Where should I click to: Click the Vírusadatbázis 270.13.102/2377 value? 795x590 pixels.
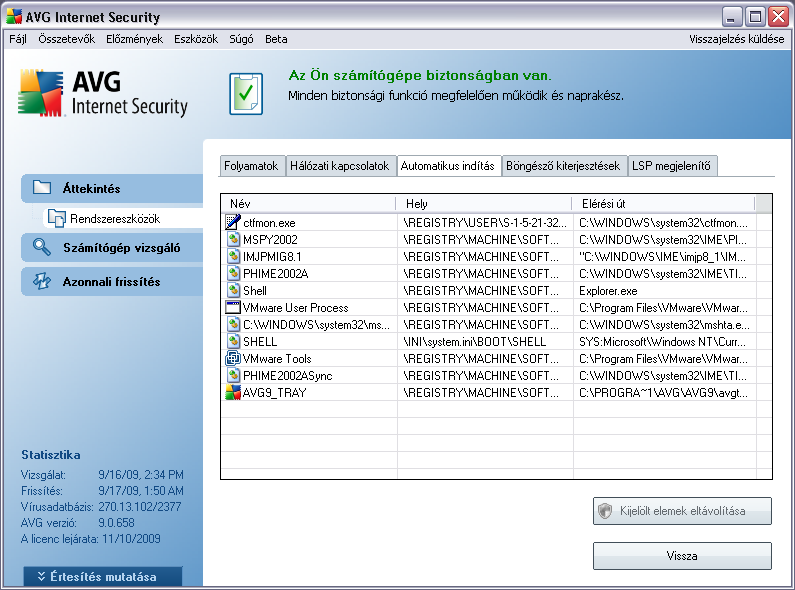click(139, 506)
